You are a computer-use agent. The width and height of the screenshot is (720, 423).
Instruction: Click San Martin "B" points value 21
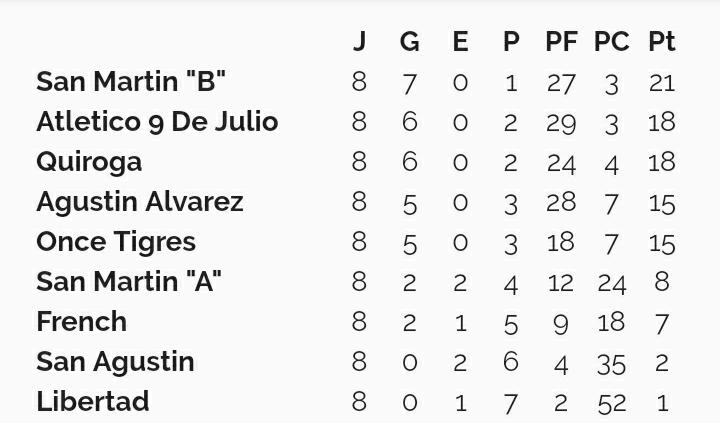pos(662,83)
